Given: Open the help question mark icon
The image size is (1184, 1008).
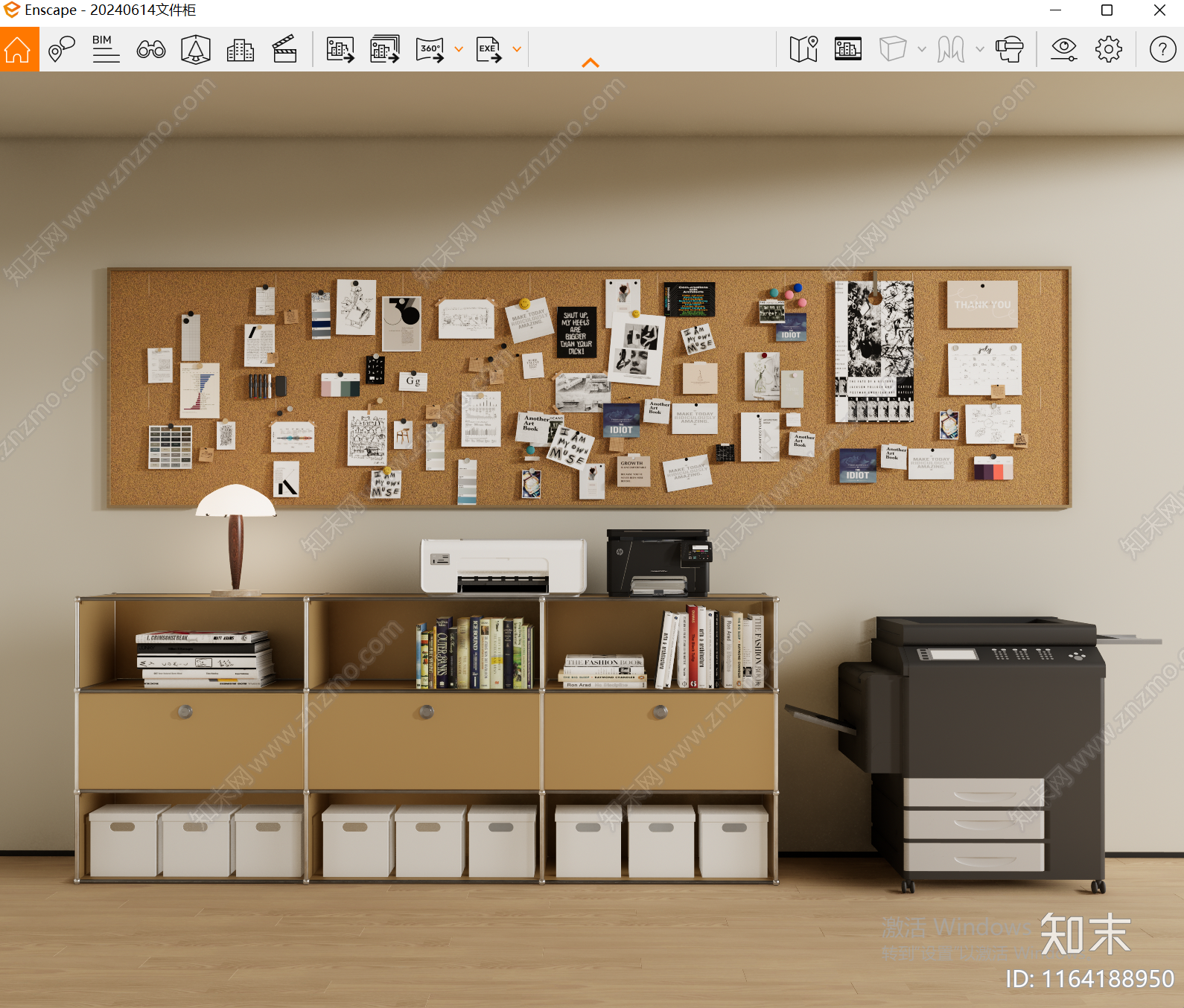Looking at the screenshot, I should (1162, 50).
